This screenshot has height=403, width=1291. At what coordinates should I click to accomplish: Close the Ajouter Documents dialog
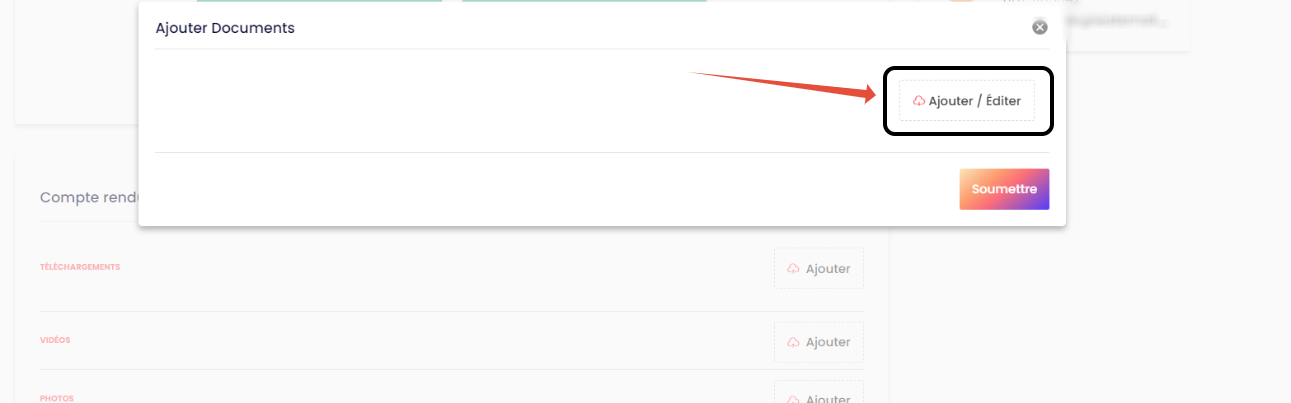coord(1040,27)
